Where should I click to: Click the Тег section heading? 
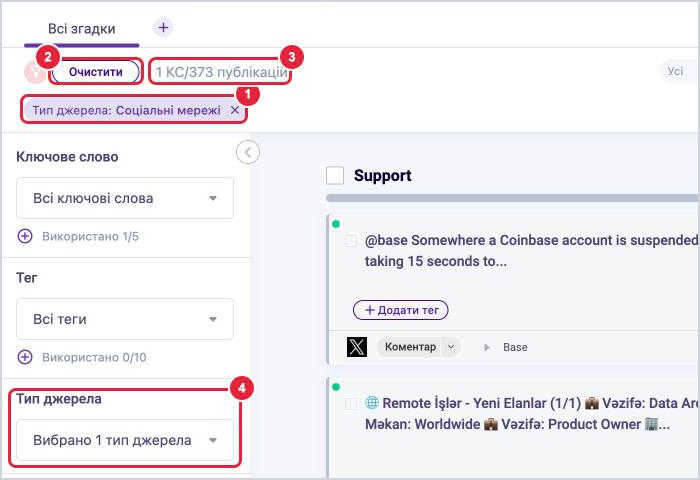tap(27, 278)
